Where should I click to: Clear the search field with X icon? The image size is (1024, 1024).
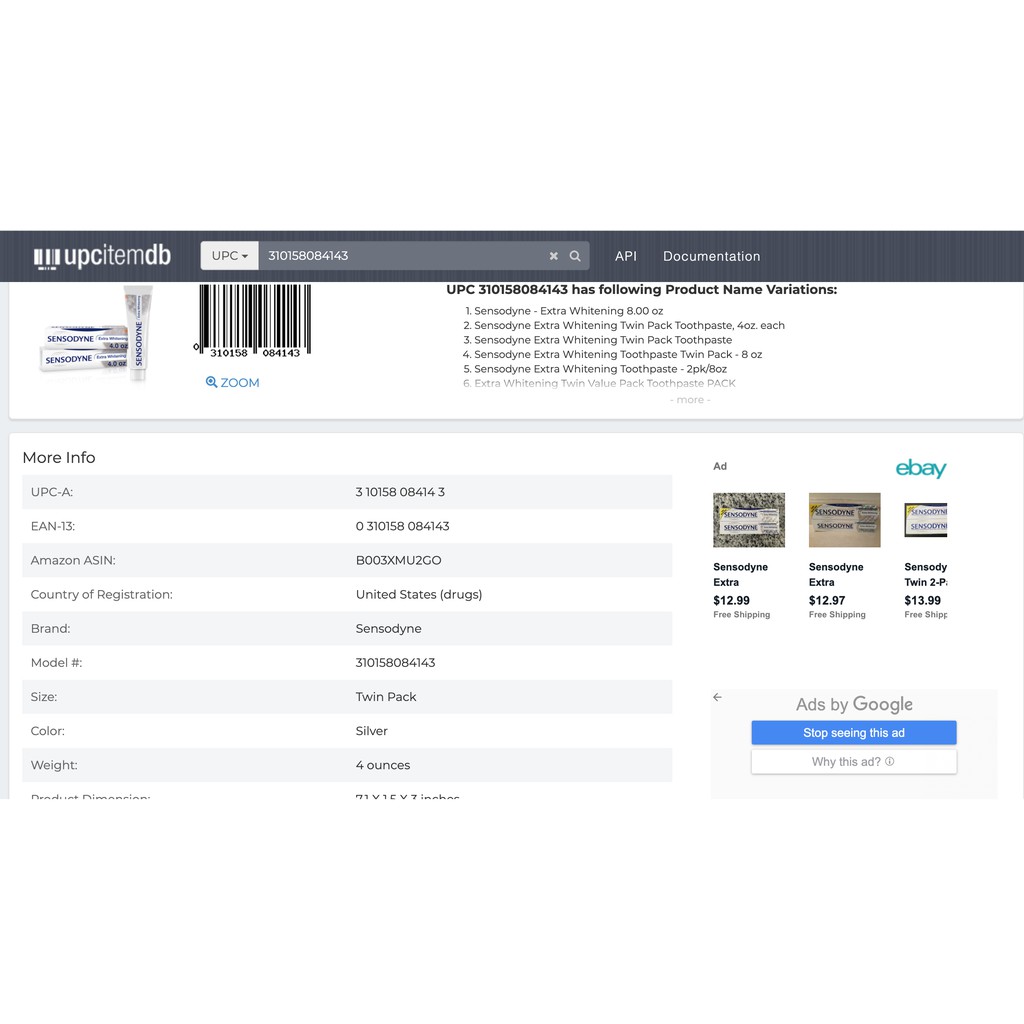[x=553, y=256]
